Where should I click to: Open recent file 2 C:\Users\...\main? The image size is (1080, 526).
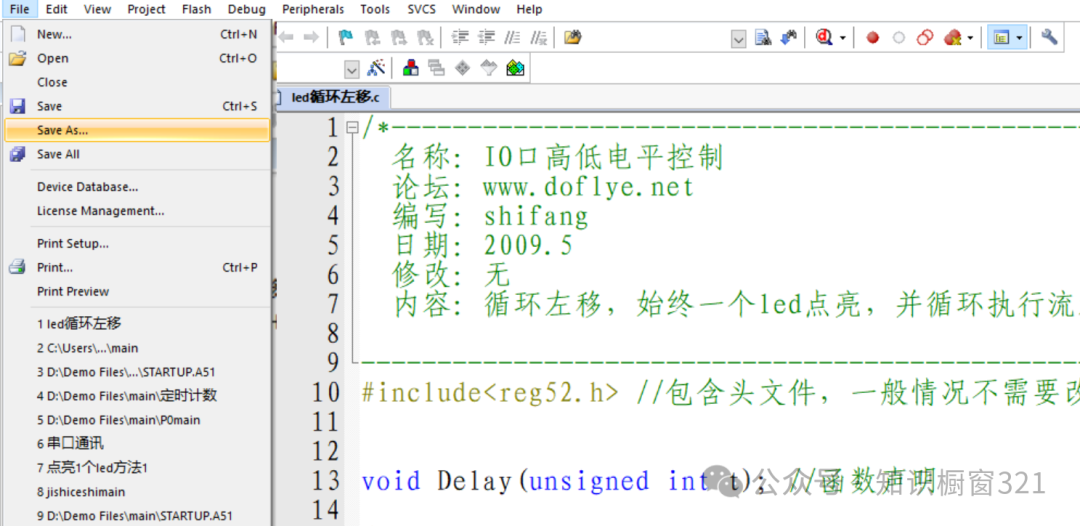tap(137, 348)
